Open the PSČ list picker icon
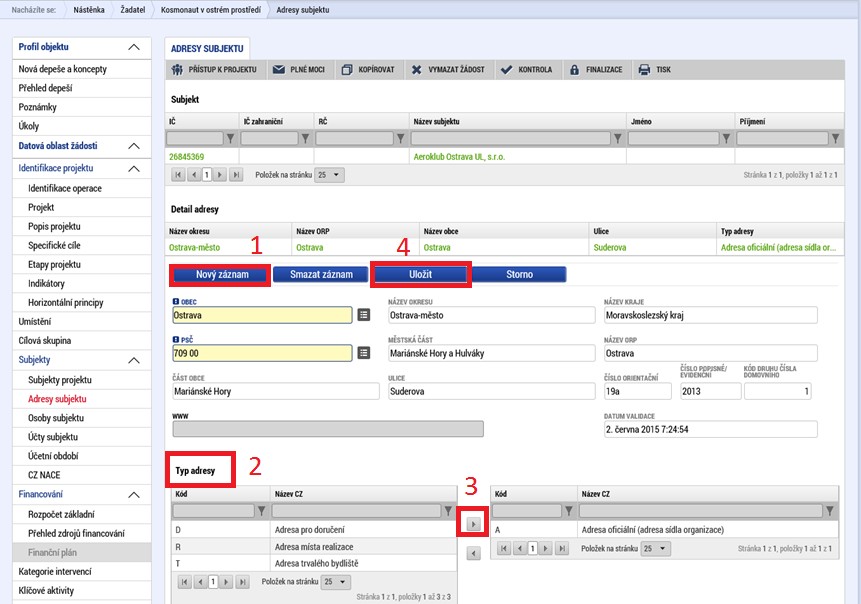861x604 pixels. coord(364,353)
